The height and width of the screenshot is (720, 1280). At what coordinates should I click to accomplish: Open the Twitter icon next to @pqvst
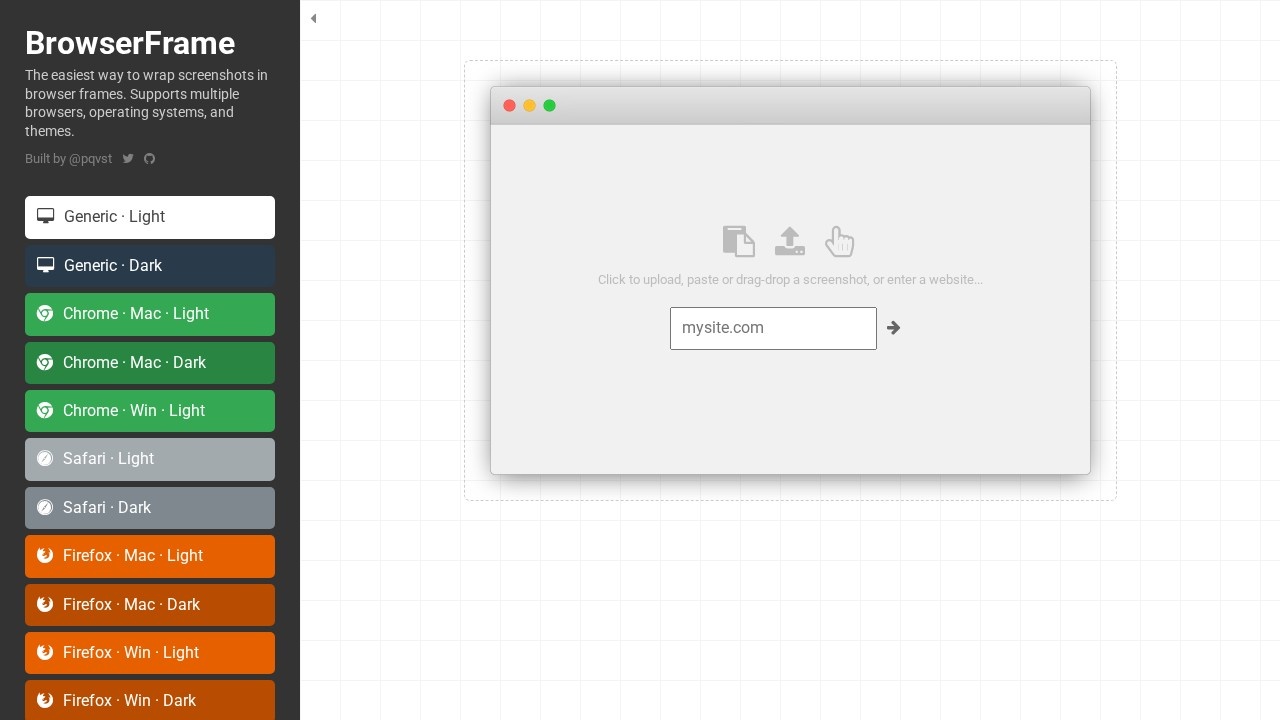(x=128, y=159)
